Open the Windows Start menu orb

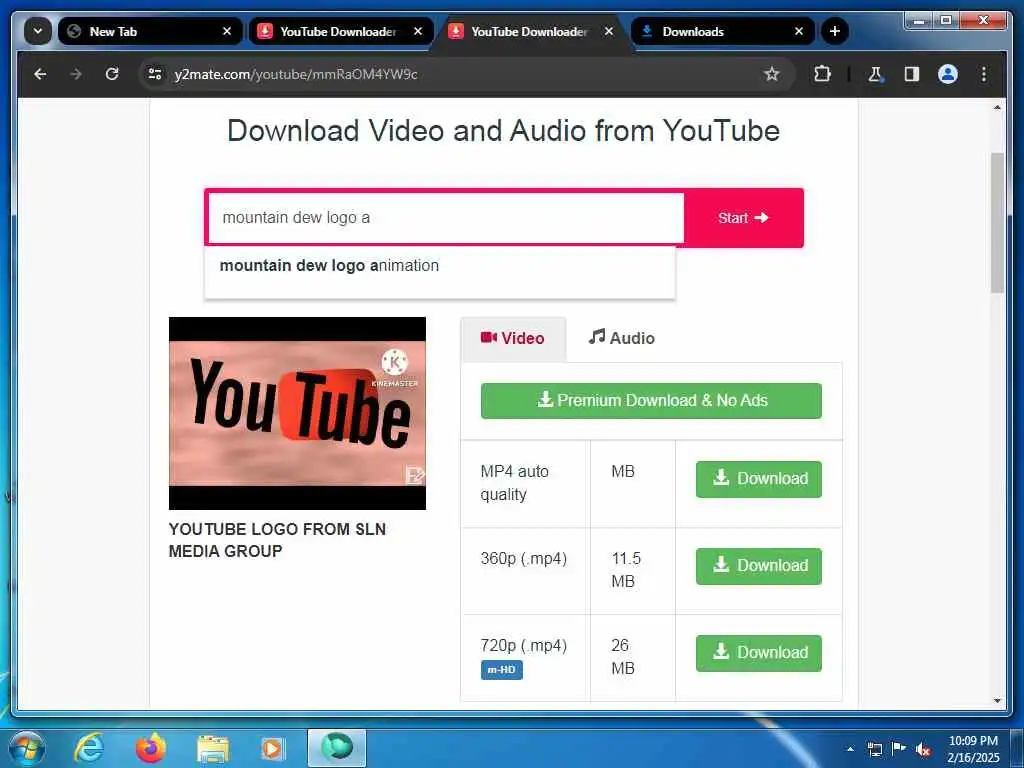[x=26, y=748]
